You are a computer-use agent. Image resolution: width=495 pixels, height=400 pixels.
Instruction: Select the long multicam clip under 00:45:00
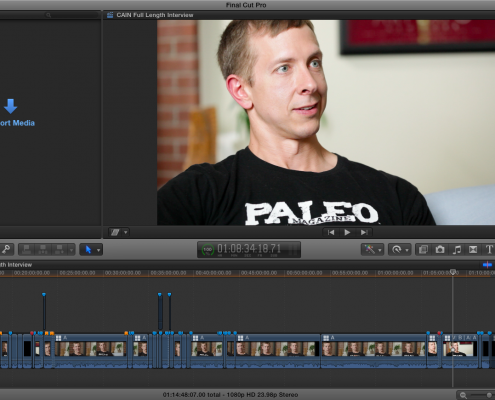(277, 352)
